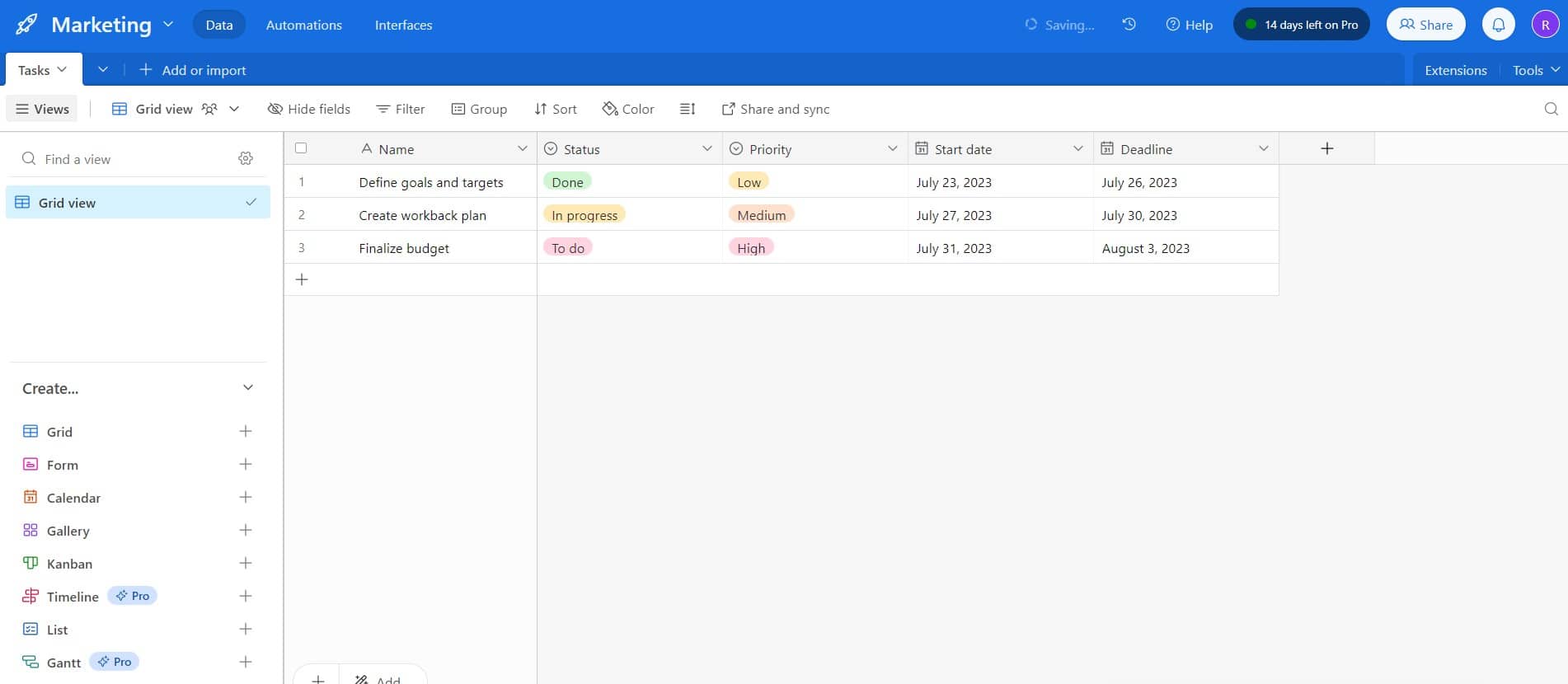The height and width of the screenshot is (684, 1568).
Task: Create a new Form view plus
Action: click(x=246, y=464)
